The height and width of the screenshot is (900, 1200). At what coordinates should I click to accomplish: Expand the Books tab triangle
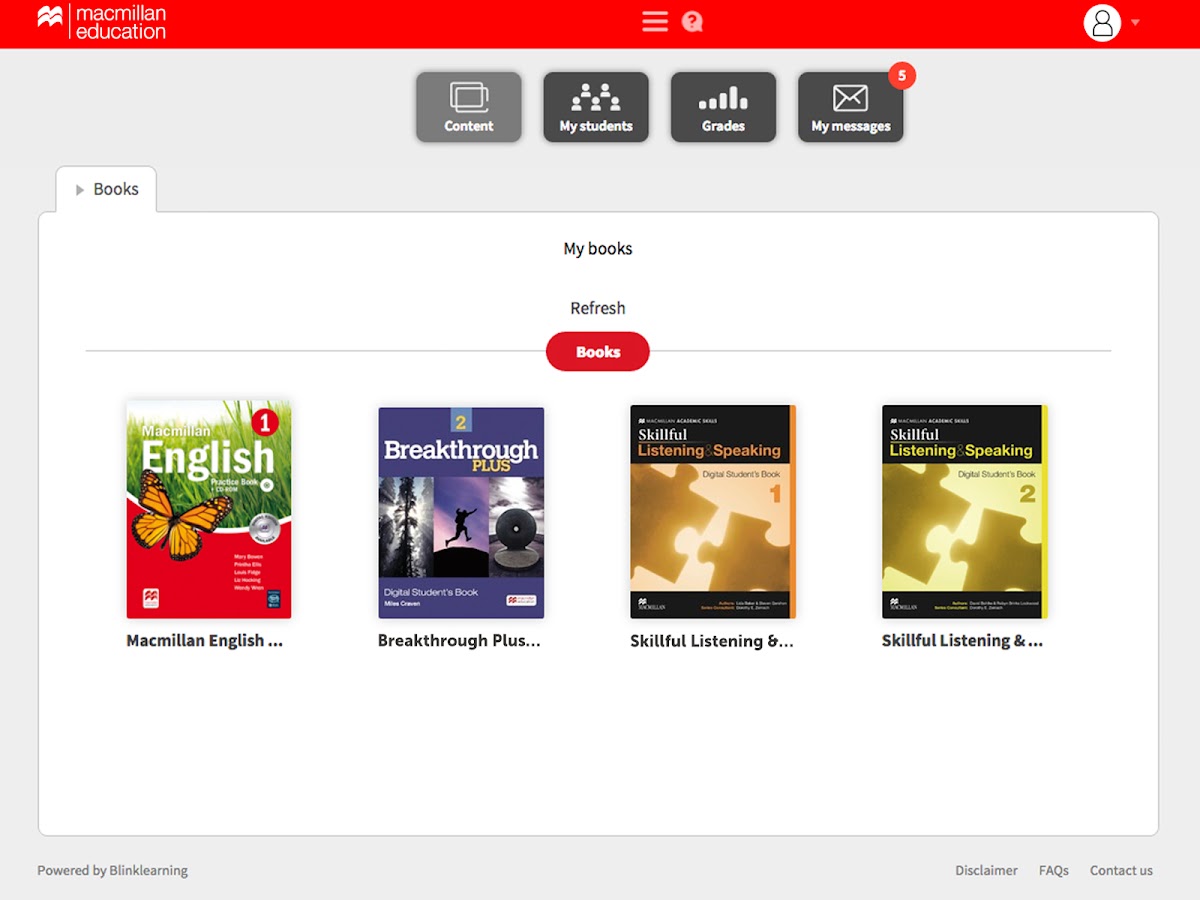coord(80,190)
